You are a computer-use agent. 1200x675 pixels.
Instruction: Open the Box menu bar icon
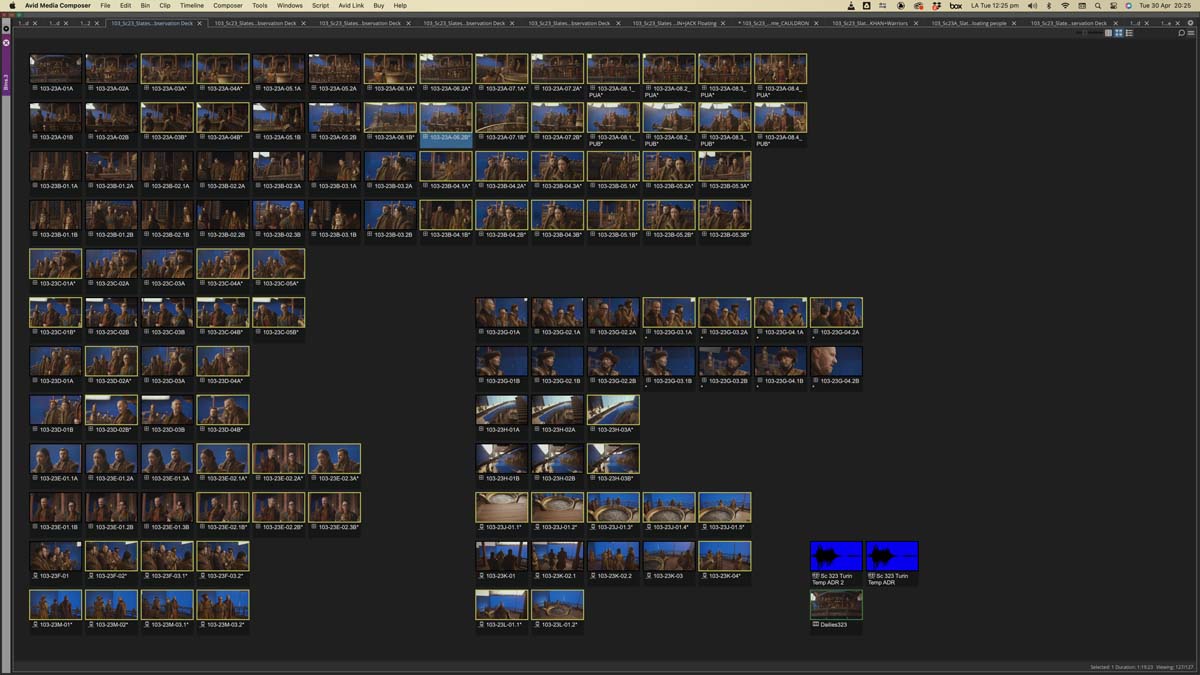pyautogui.click(x=956, y=6)
